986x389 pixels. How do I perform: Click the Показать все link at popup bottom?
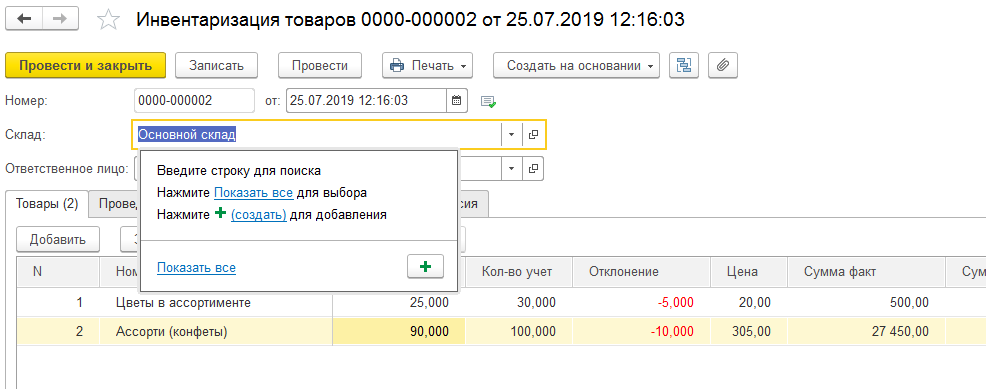[x=196, y=268]
